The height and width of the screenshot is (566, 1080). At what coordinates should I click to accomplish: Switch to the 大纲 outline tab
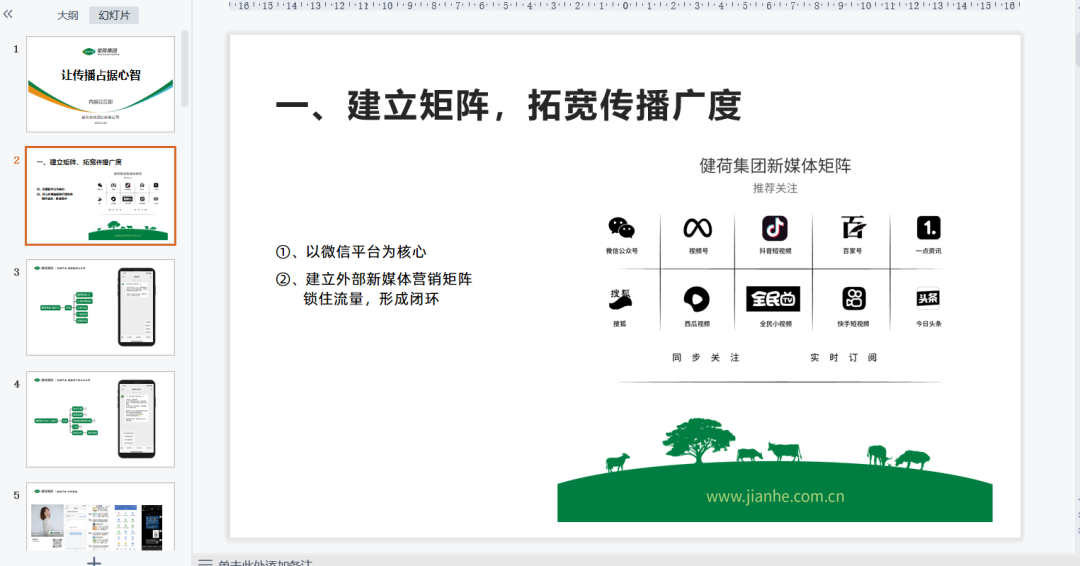coord(68,15)
